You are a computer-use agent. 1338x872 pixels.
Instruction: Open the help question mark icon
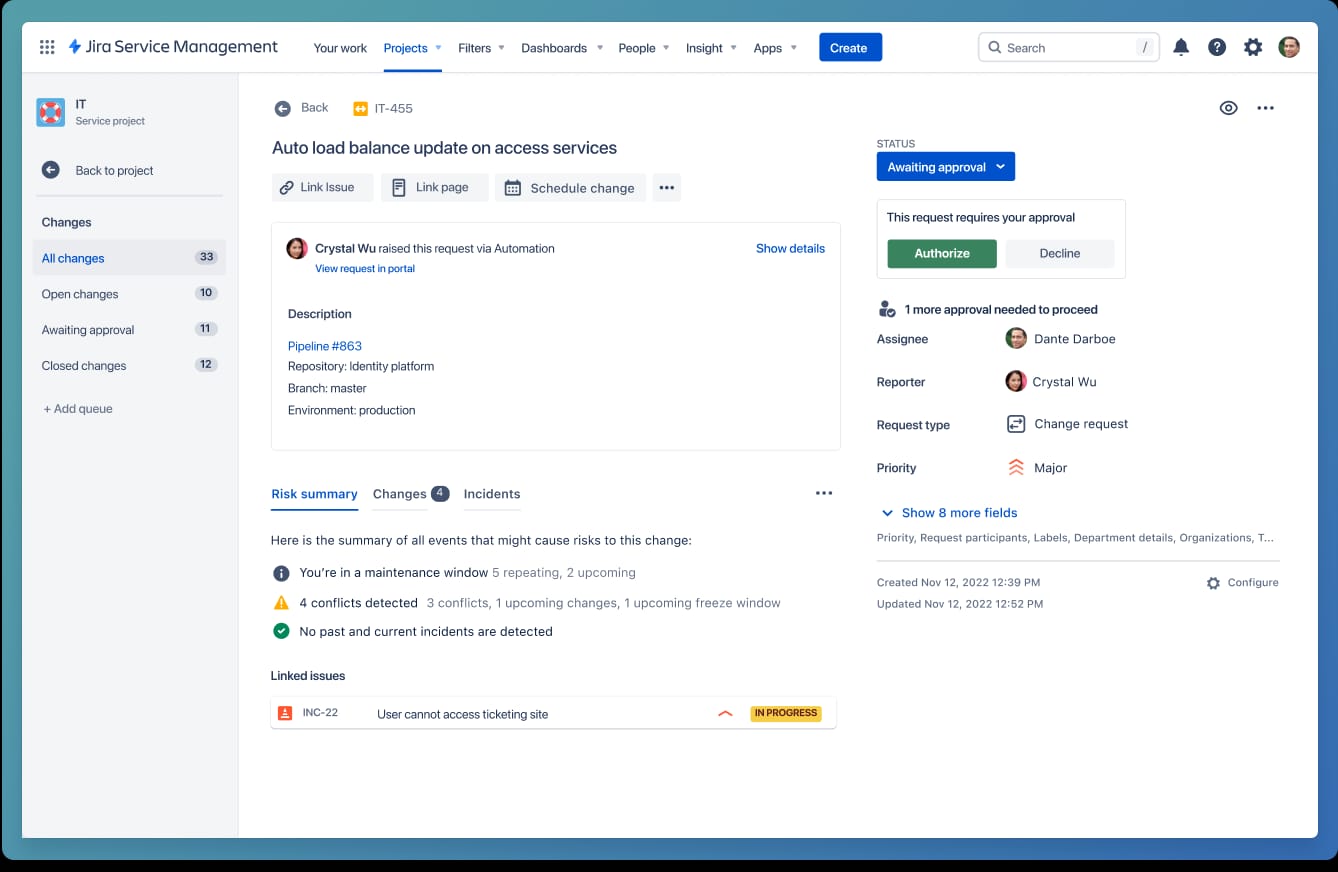click(x=1217, y=47)
